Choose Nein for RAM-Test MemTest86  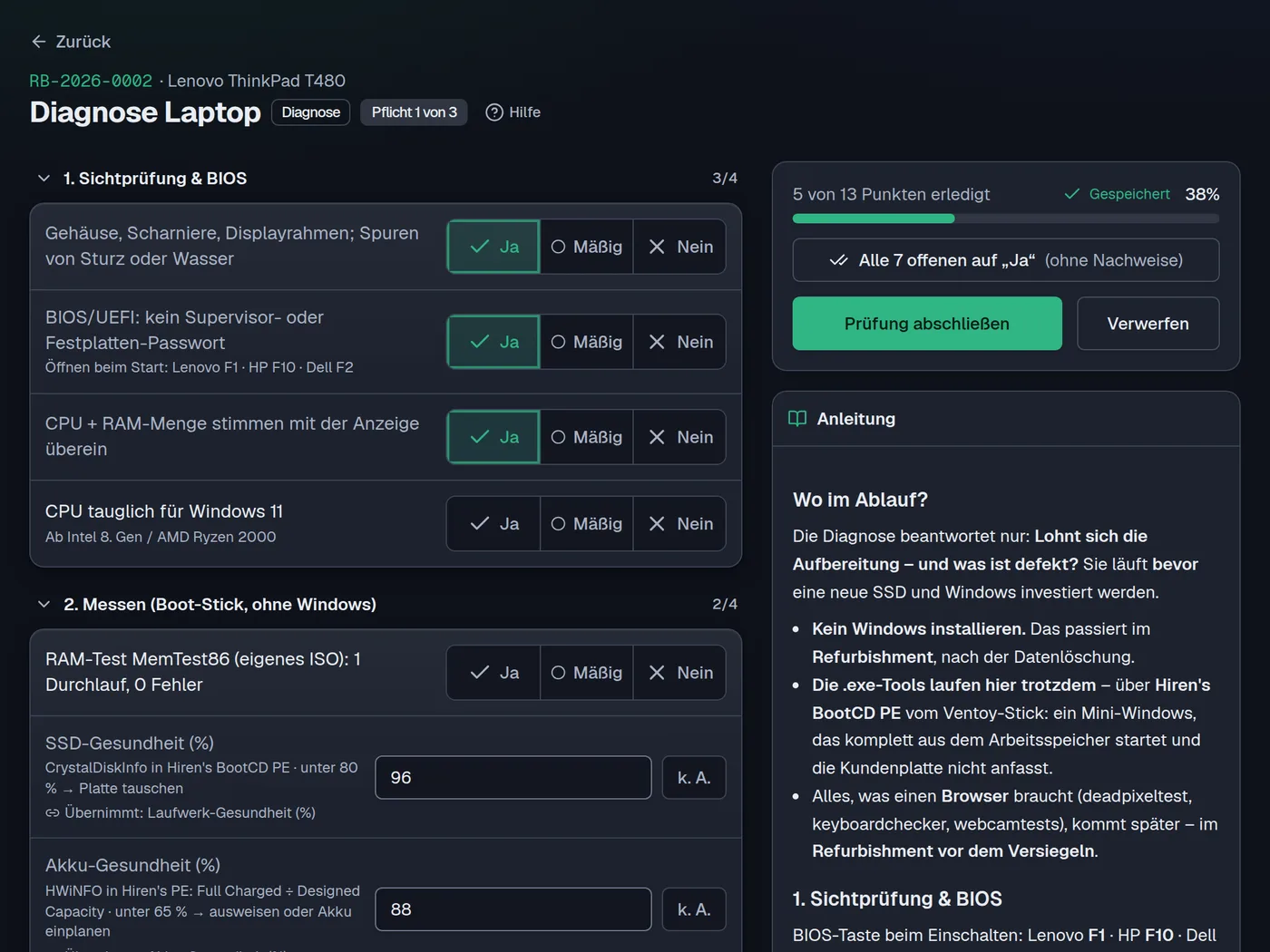click(679, 673)
